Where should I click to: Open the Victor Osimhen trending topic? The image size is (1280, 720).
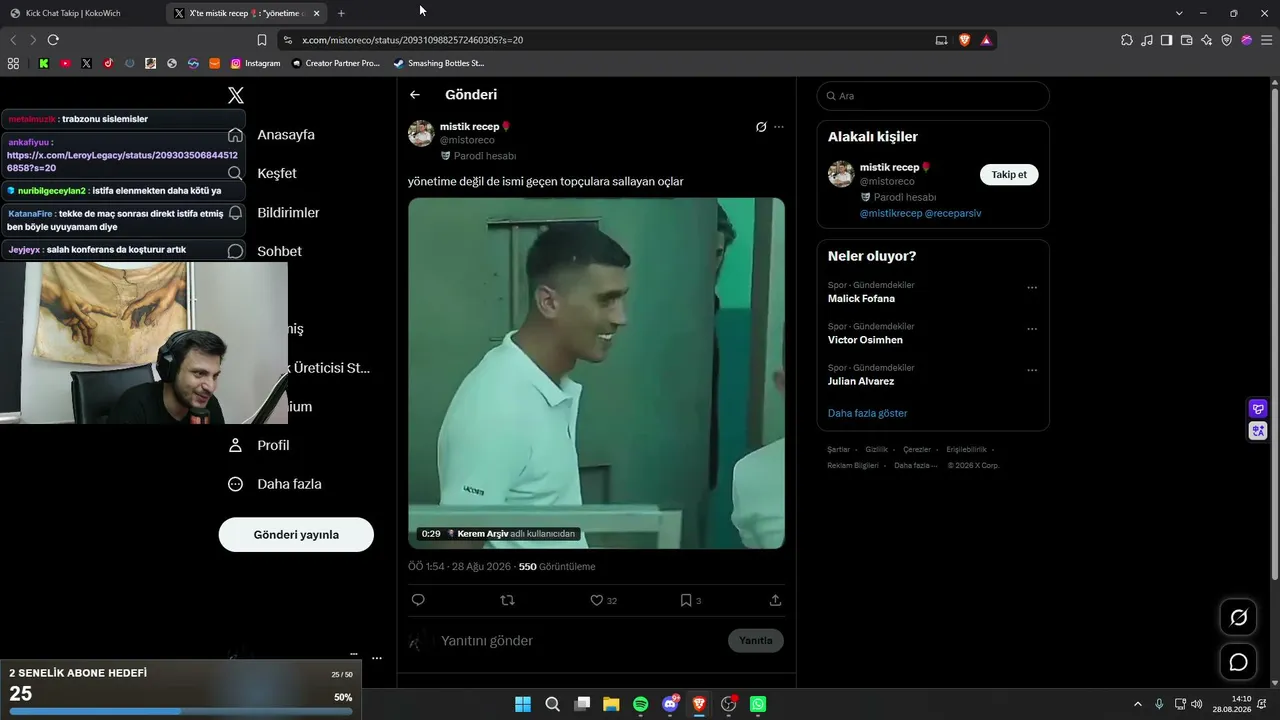pyautogui.click(x=866, y=340)
